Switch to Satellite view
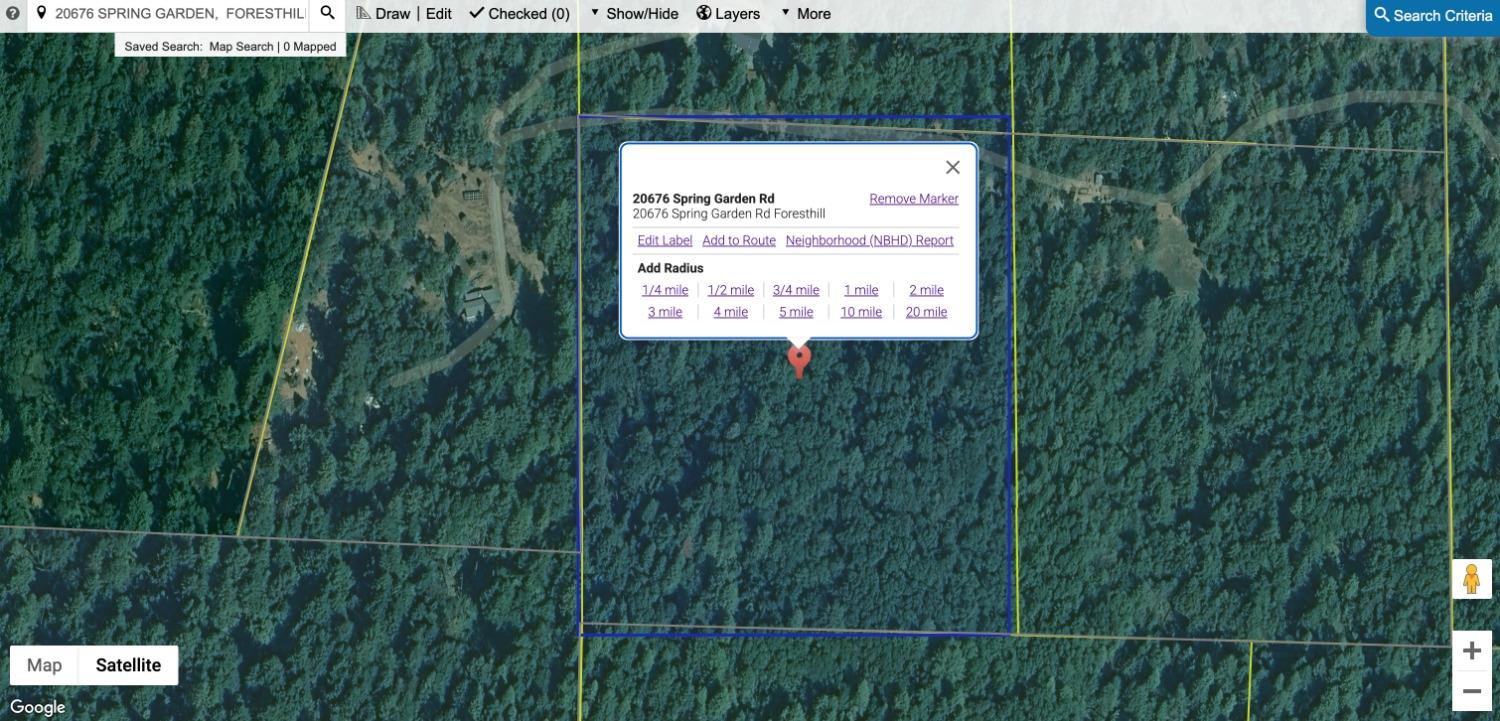The width and height of the screenshot is (1500, 721). [128, 665]
